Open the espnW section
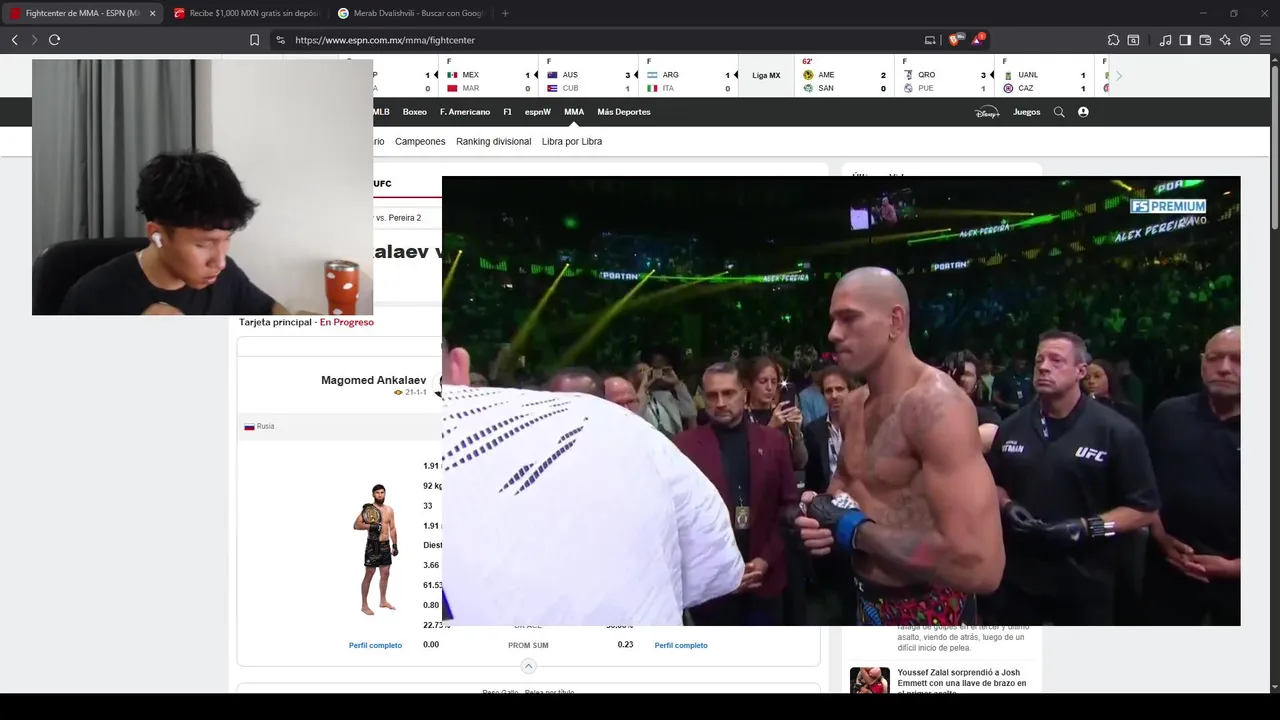 click(x=538, y=112)
